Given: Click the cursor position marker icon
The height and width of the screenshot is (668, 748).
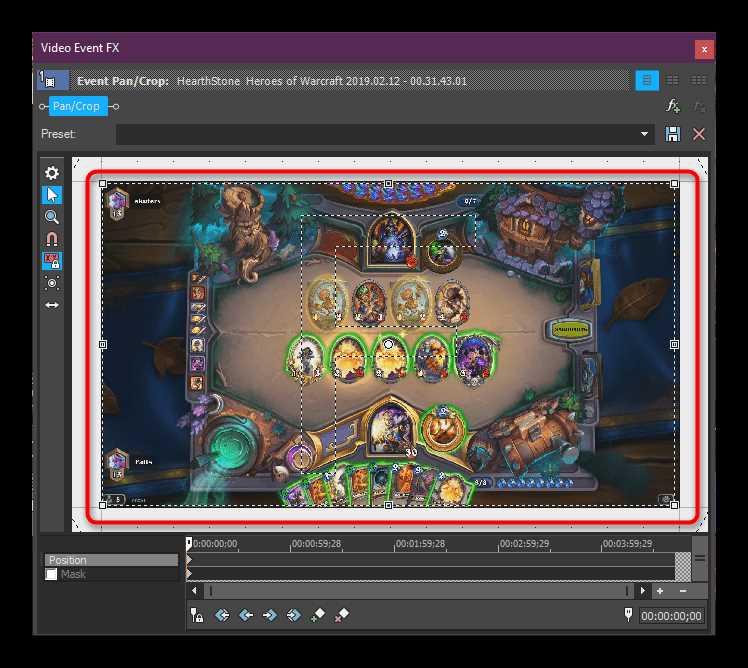Looking at the screenshot, I should point(628,615).
